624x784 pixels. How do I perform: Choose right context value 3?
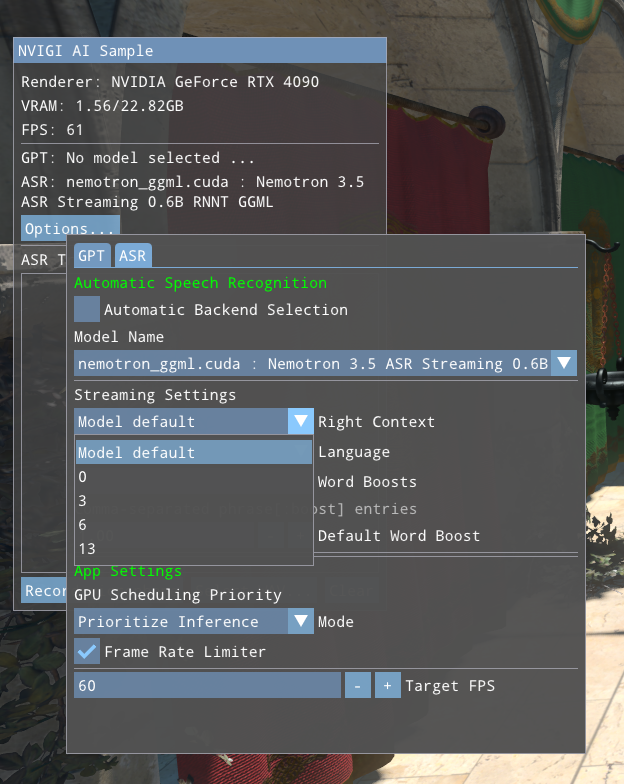coord(194,500)
